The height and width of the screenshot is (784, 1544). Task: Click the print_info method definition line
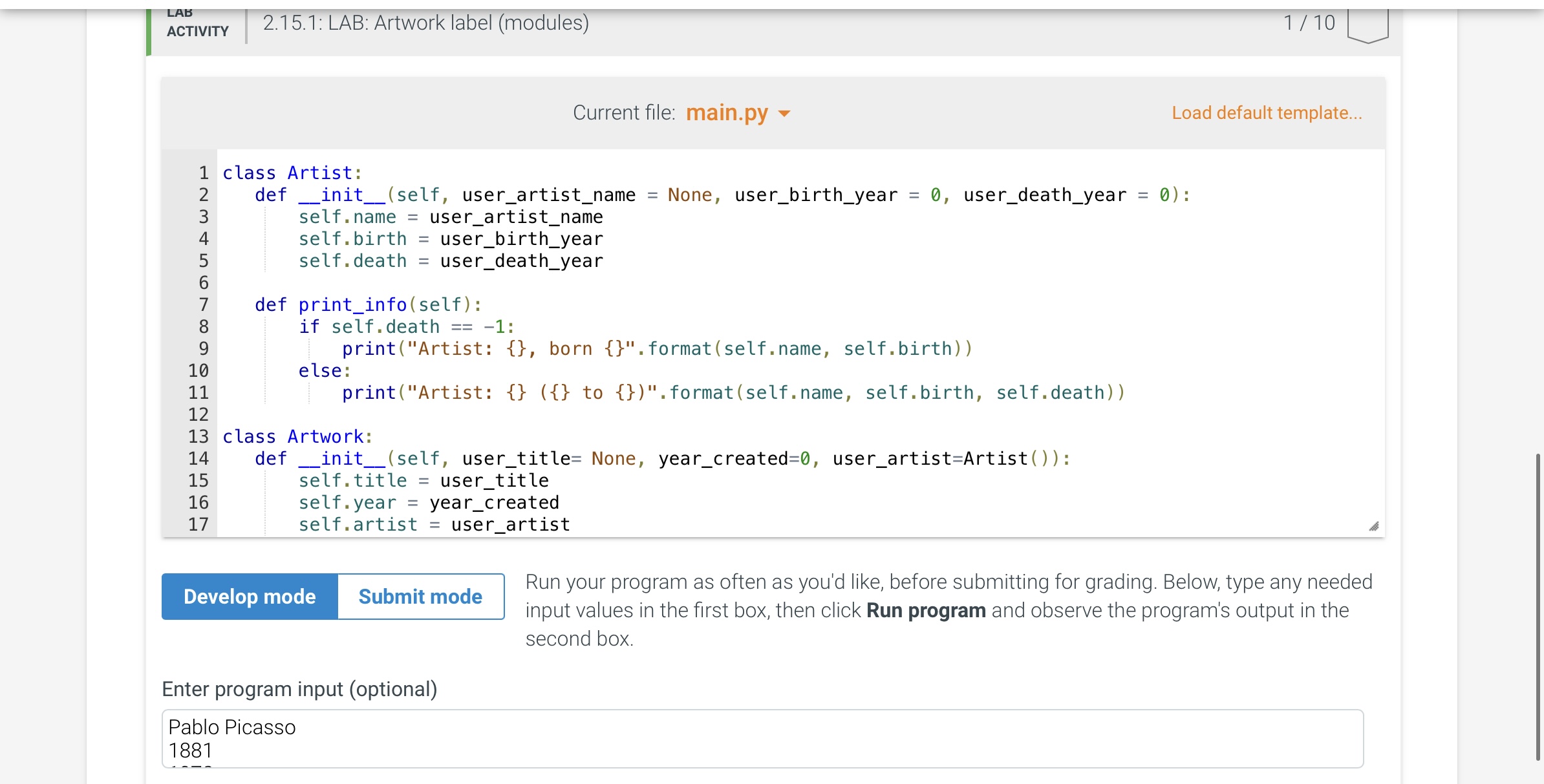tap(367, 304)
